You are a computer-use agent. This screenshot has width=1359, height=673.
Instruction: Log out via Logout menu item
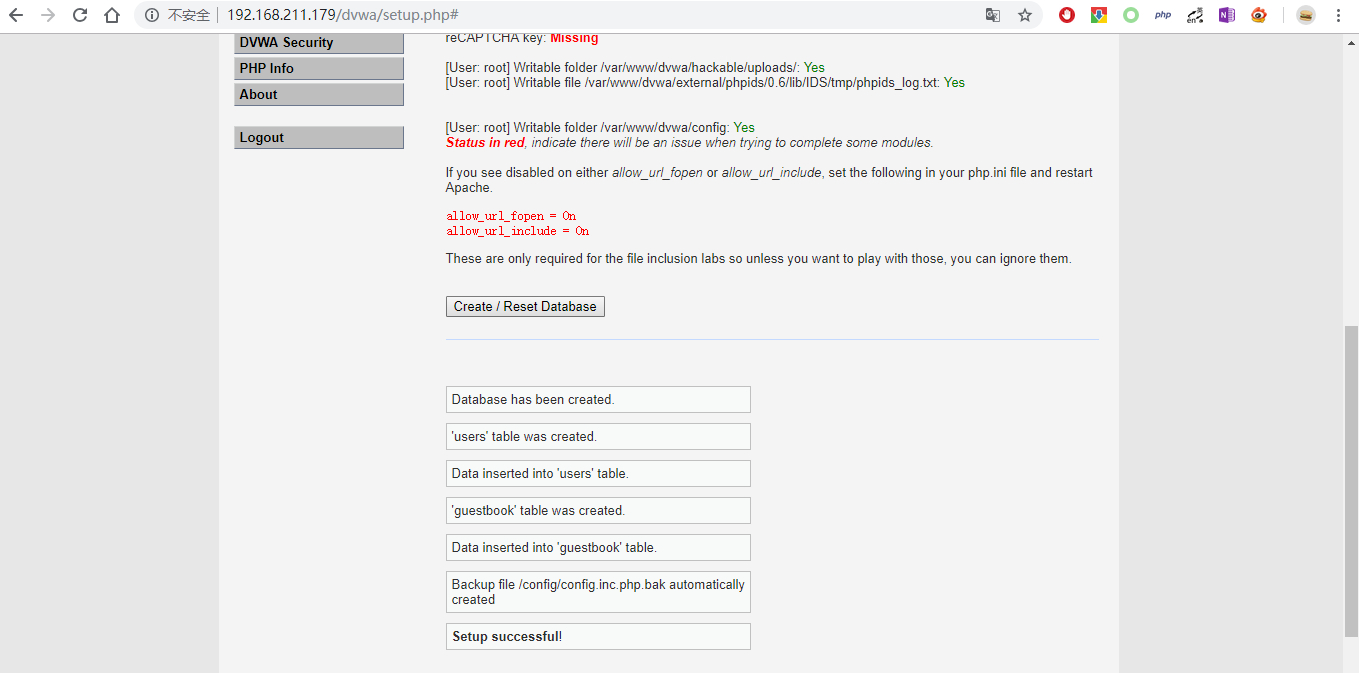[319, 137]
